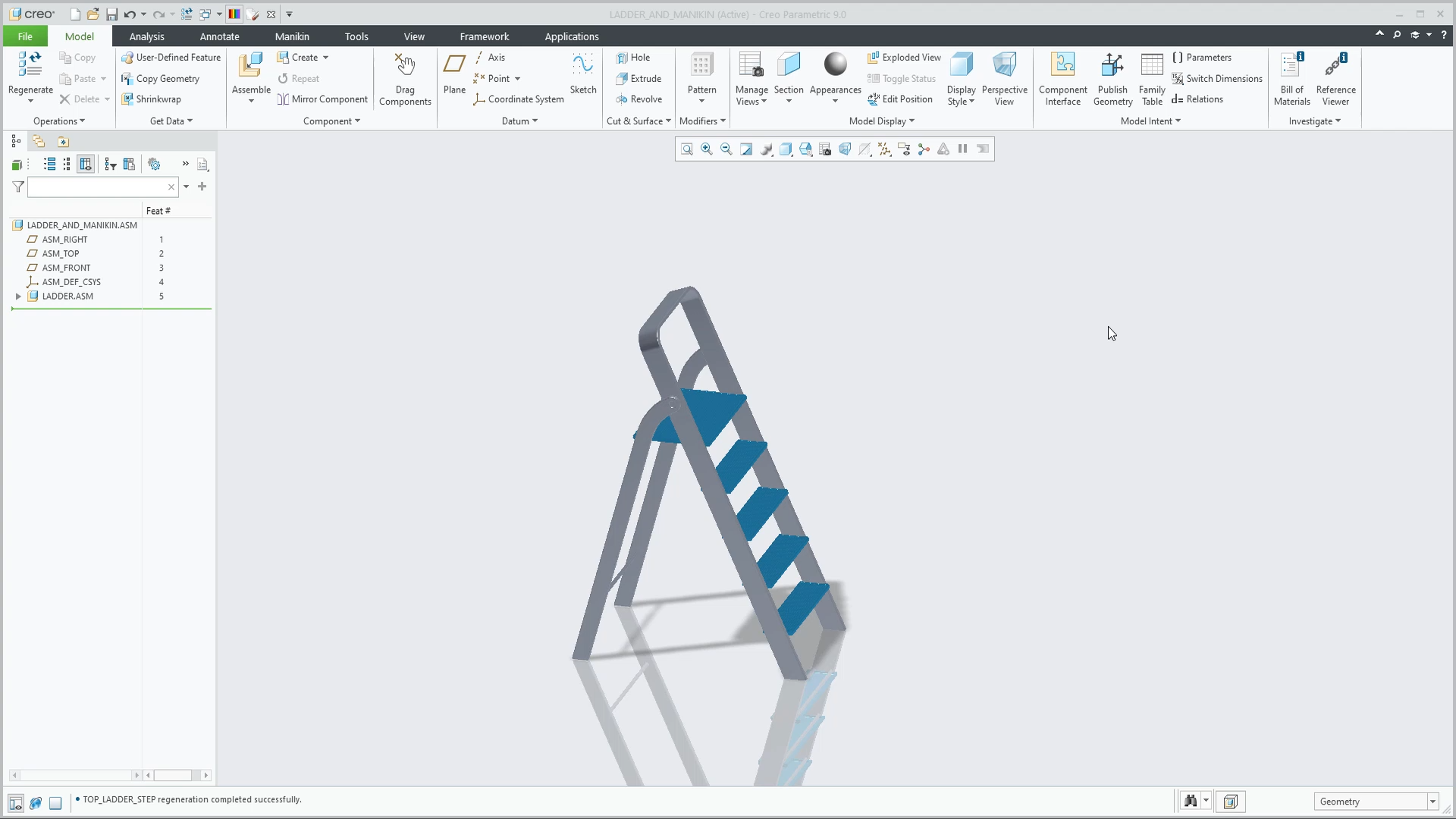Open the Manikin tab

click(x=292, y=36)
